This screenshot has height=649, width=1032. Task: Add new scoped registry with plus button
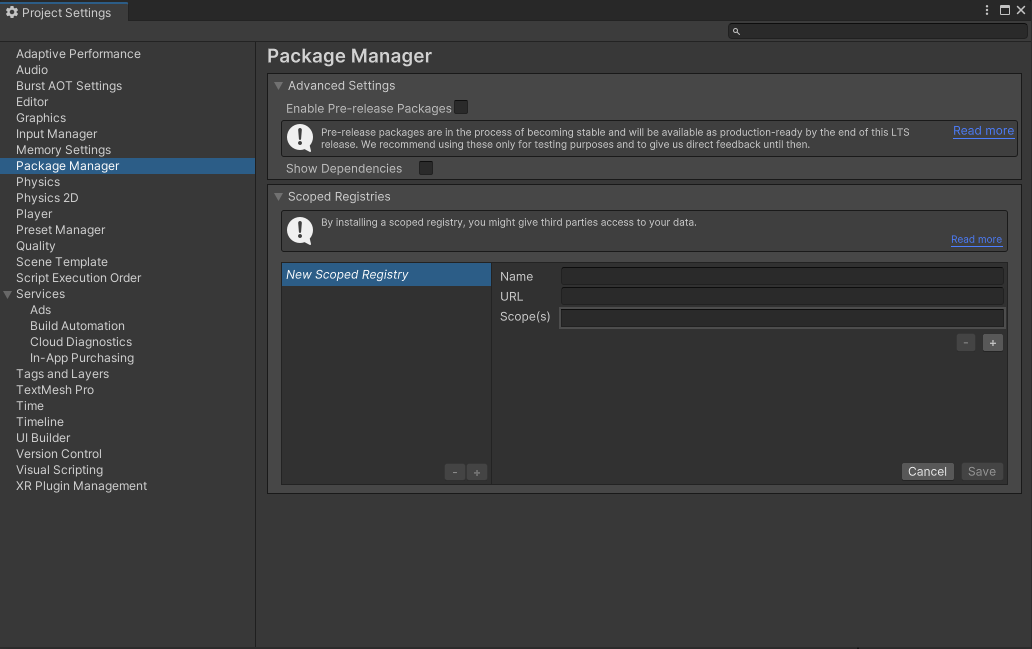(x=477, y=472)
